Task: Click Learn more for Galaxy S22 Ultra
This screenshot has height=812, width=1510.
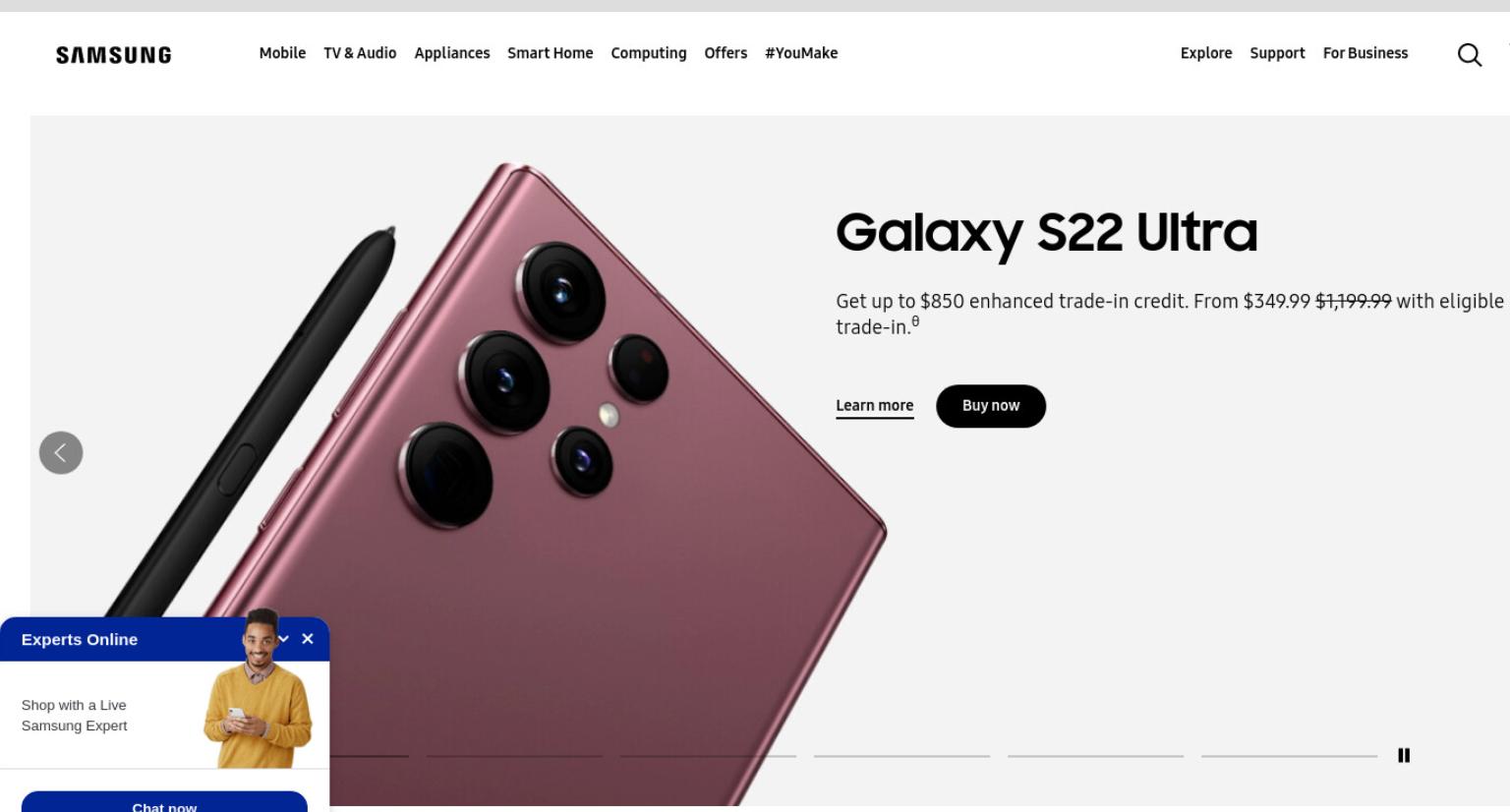Action: [875, 406]
